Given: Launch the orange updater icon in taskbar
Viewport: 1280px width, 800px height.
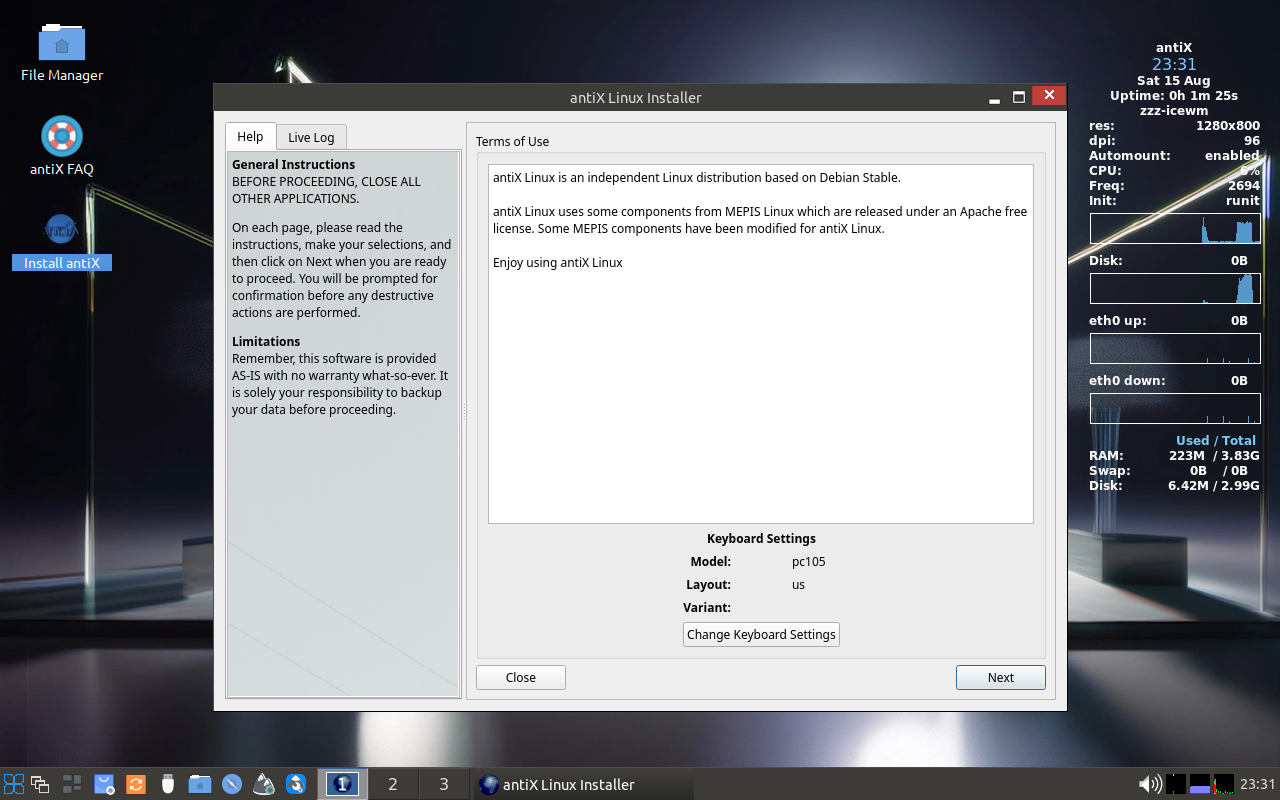Looking at the screenshot, I should (136, 784).
